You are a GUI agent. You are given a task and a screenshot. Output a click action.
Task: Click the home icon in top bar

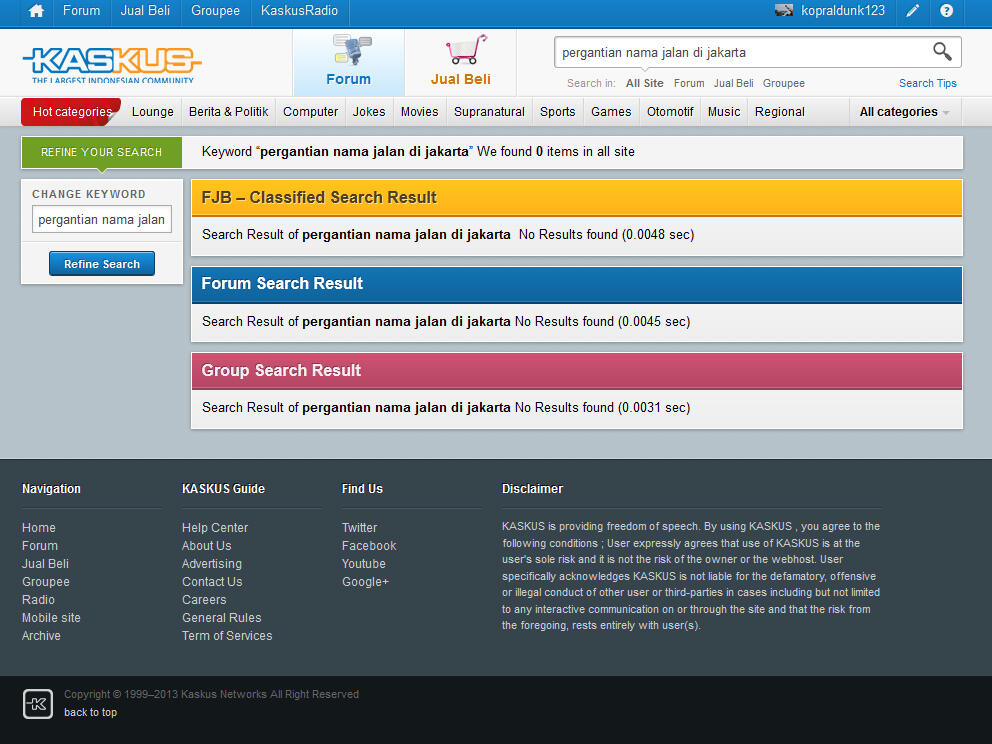[36, 11]
